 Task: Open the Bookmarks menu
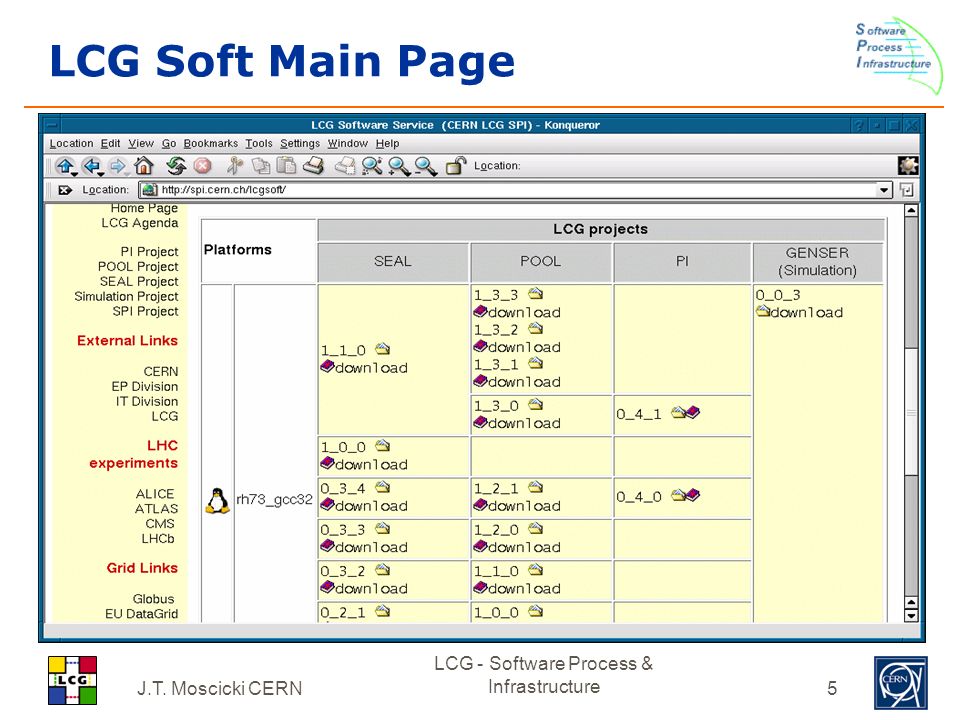pos(211,143)
